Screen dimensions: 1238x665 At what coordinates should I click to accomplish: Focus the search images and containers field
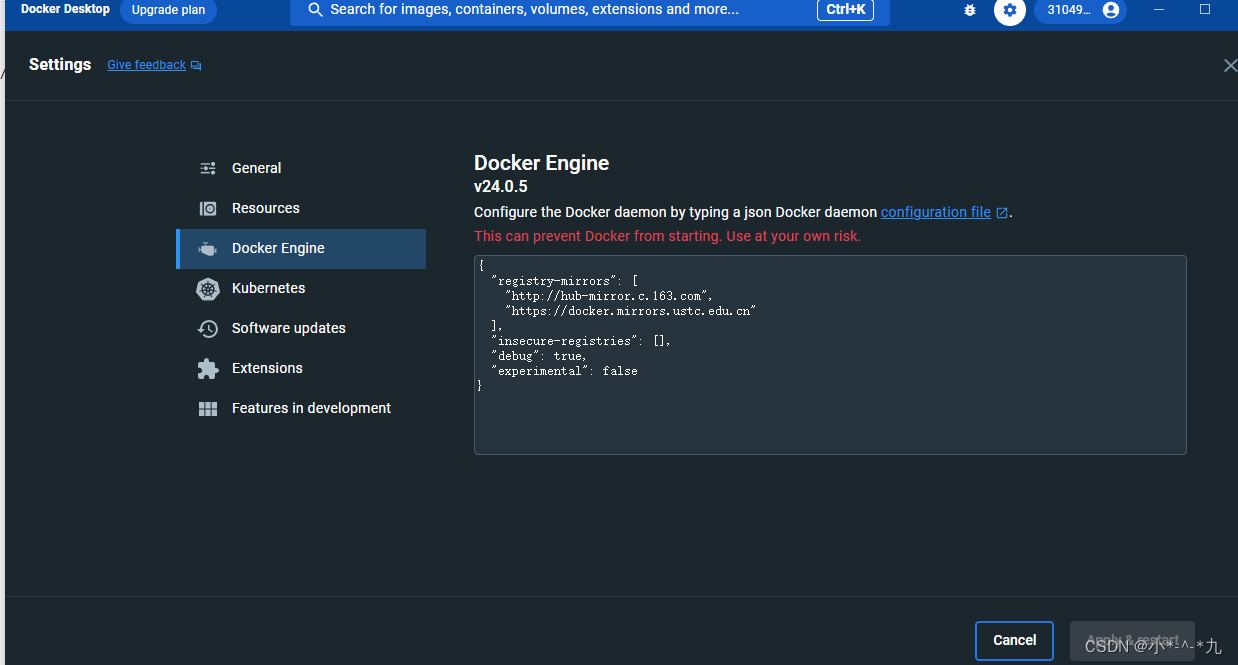point(590,10)
